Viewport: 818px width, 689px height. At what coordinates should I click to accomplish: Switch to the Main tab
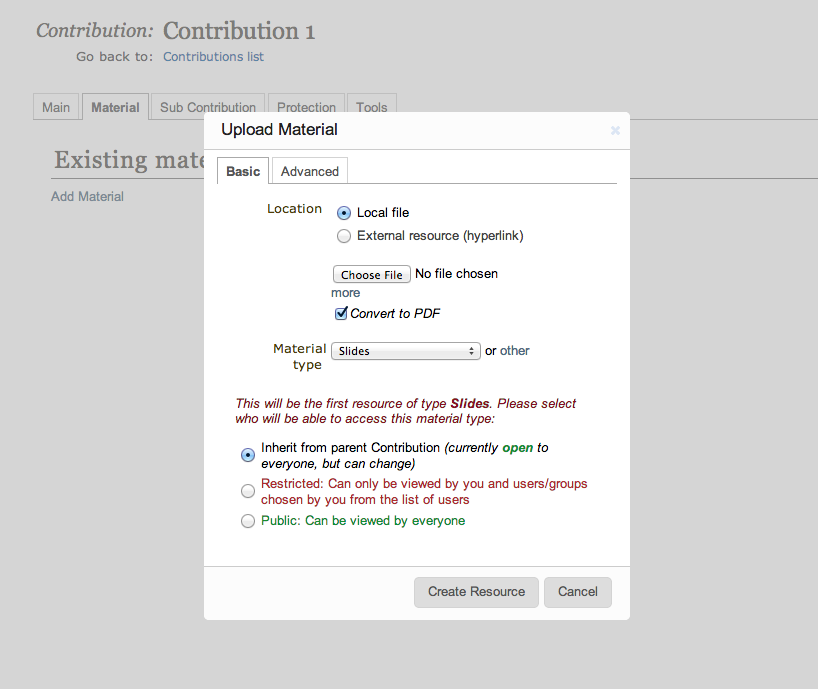(x=56, y=107)
